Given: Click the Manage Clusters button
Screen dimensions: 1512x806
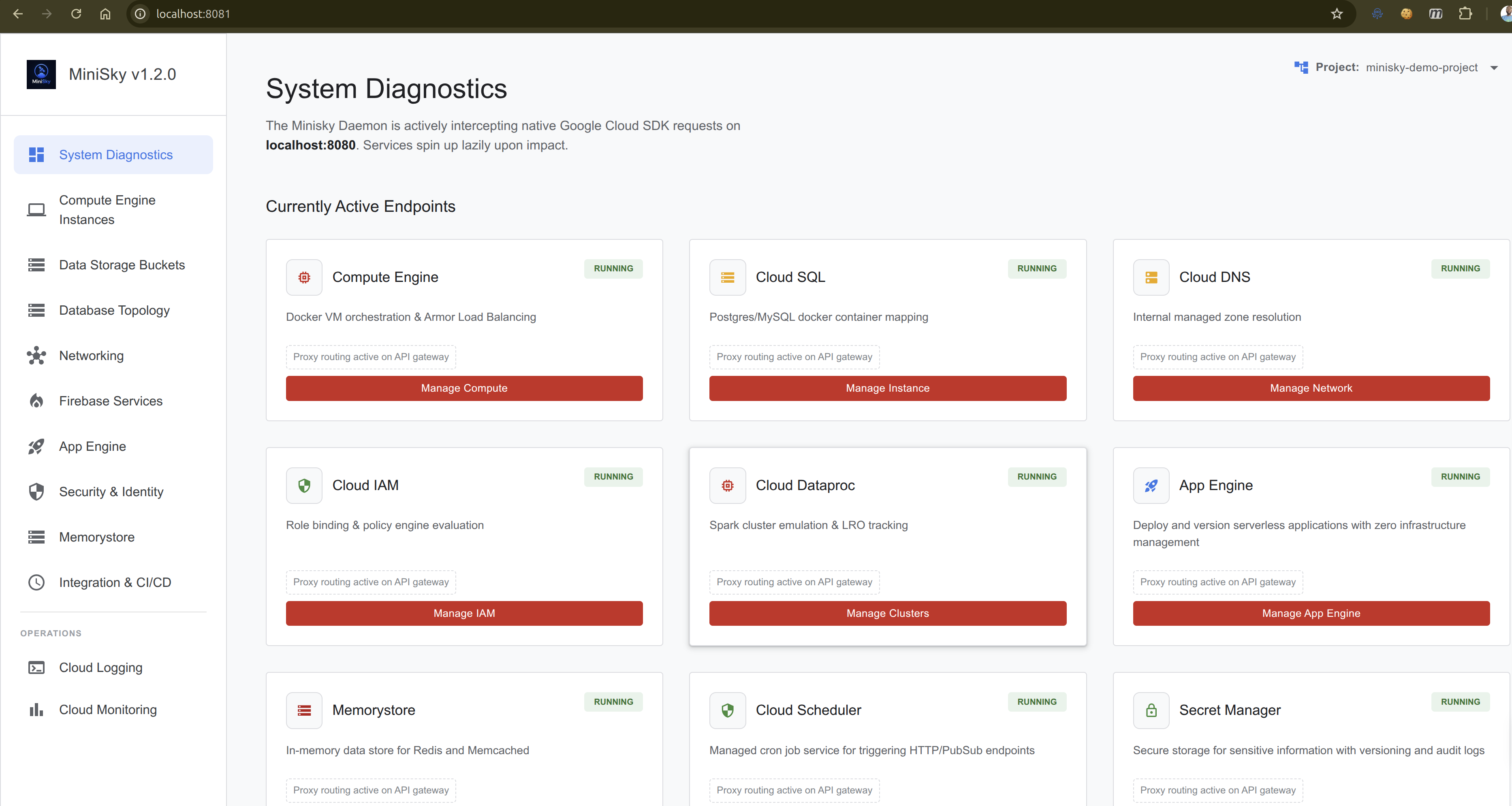Looking at the screenshot, I should tap(888, 614).
